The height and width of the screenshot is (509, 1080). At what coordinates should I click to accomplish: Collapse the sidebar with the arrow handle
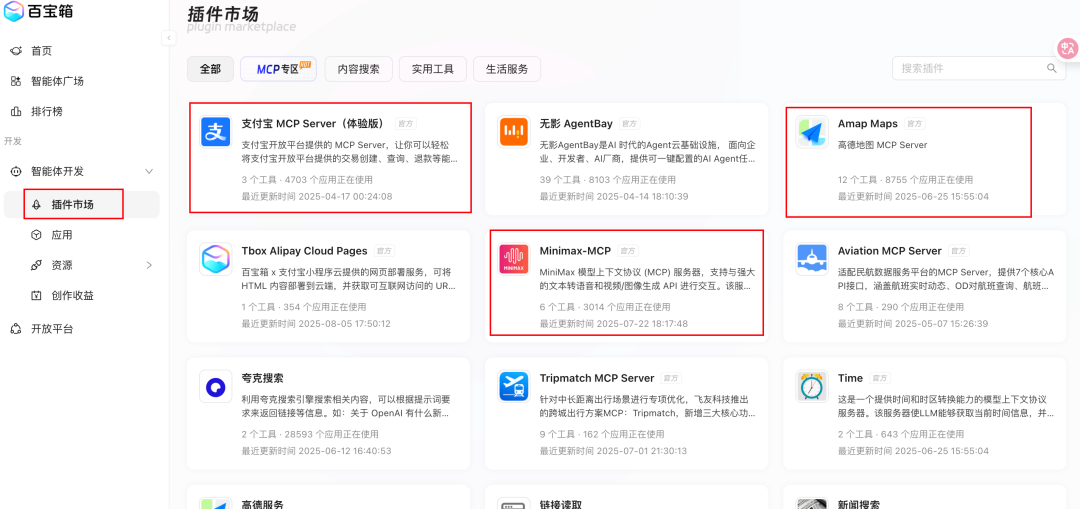pos(169,38)
